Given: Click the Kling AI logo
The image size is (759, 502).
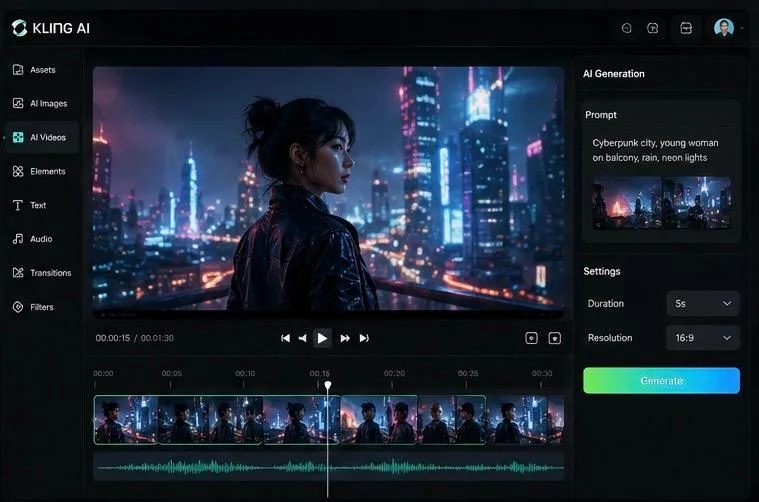Looking at the screenshot, I should pyautogui.click(x=51, y=28).
